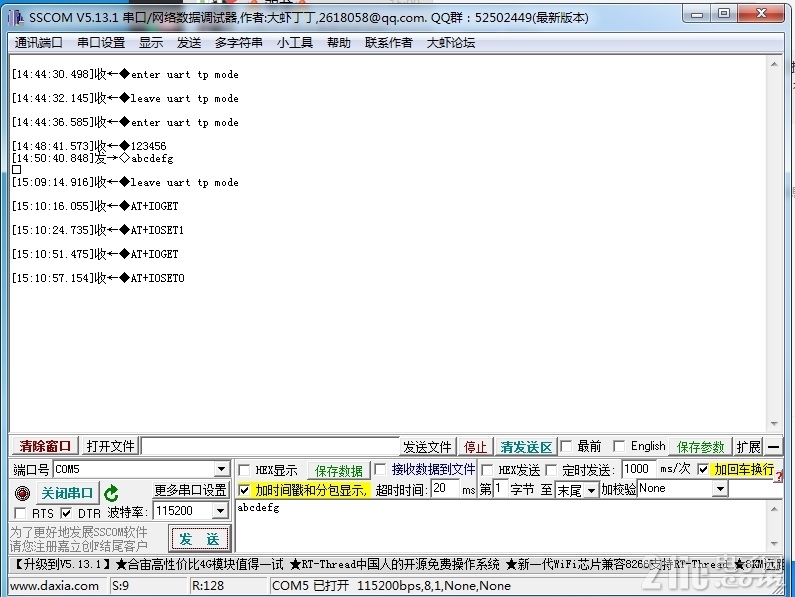This screenshot has width=795, height=597.
Task: Collapse panel with the minus button
Action: (x=773, y=447)
